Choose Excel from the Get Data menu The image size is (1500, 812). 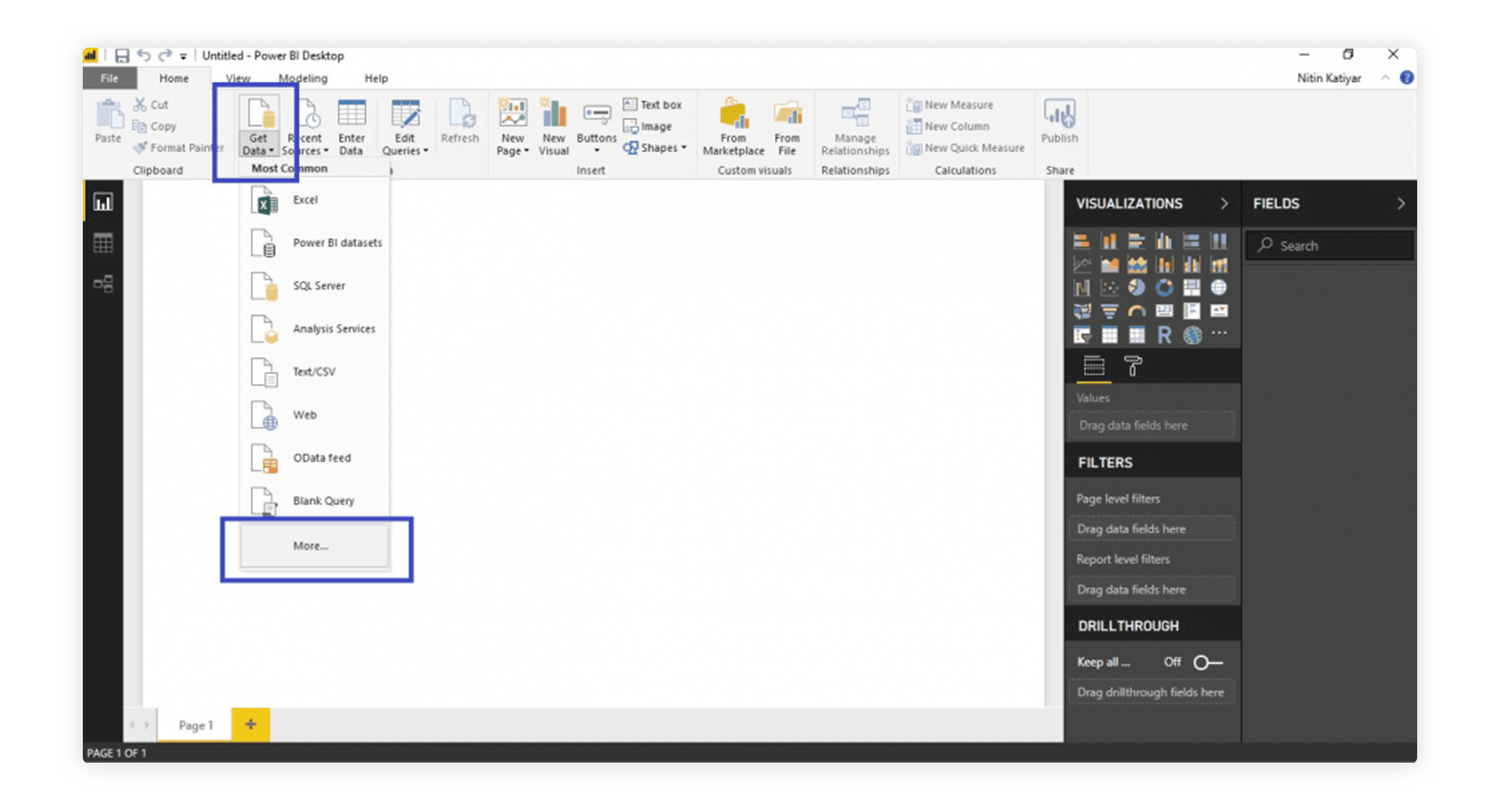[x=314, y=200]
